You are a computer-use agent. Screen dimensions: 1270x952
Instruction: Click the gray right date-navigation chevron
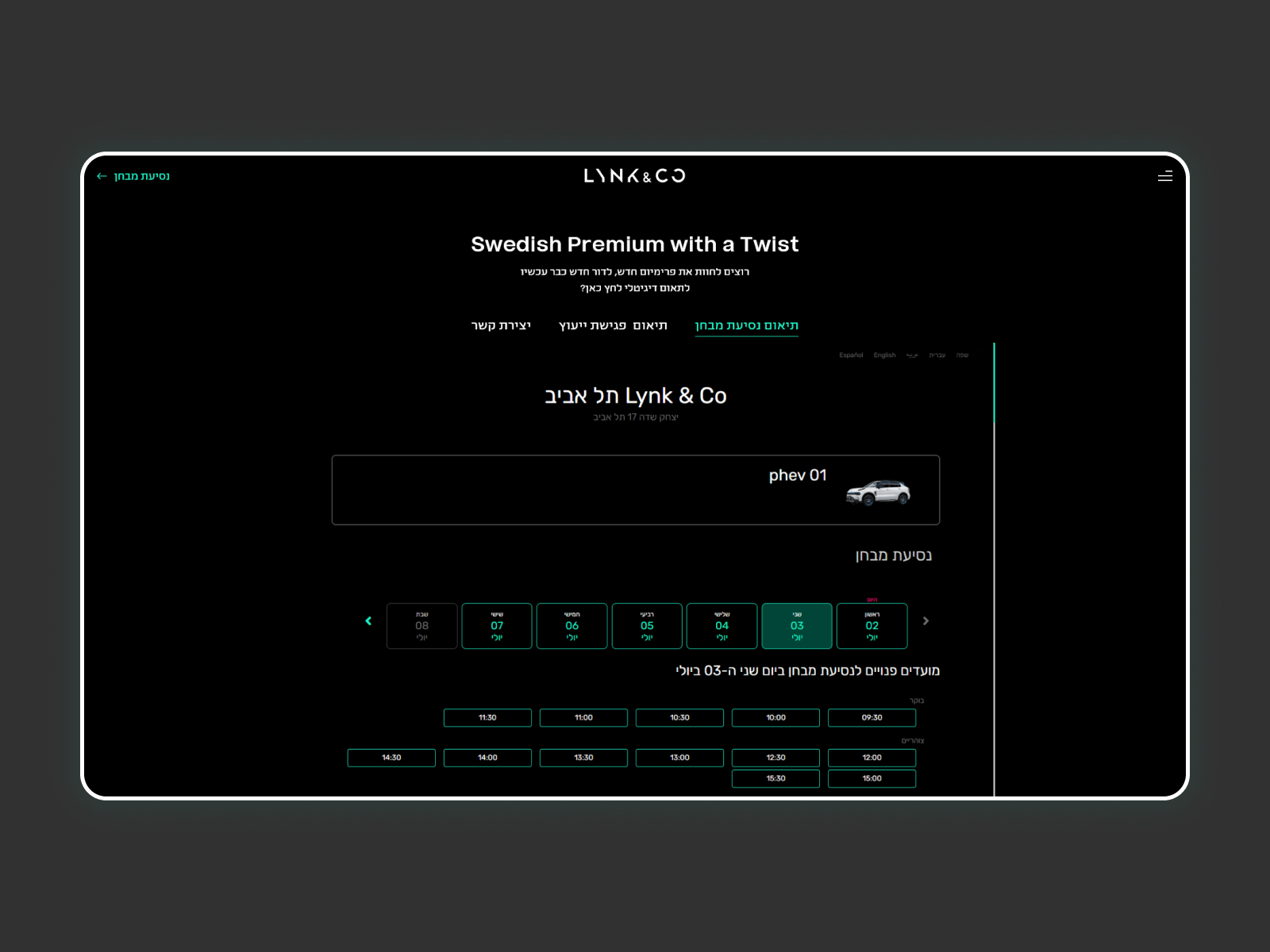click(926, 621)
